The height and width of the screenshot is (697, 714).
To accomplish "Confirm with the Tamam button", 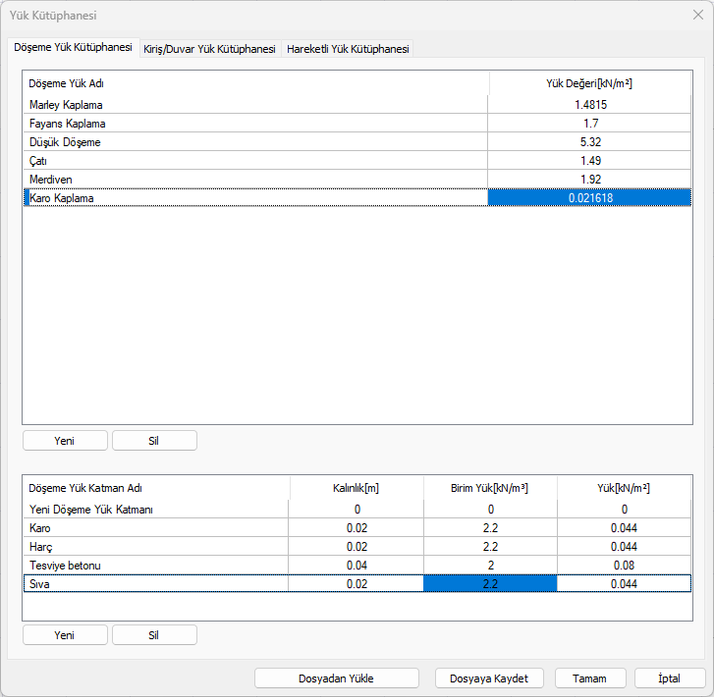I will coord(590,678).
